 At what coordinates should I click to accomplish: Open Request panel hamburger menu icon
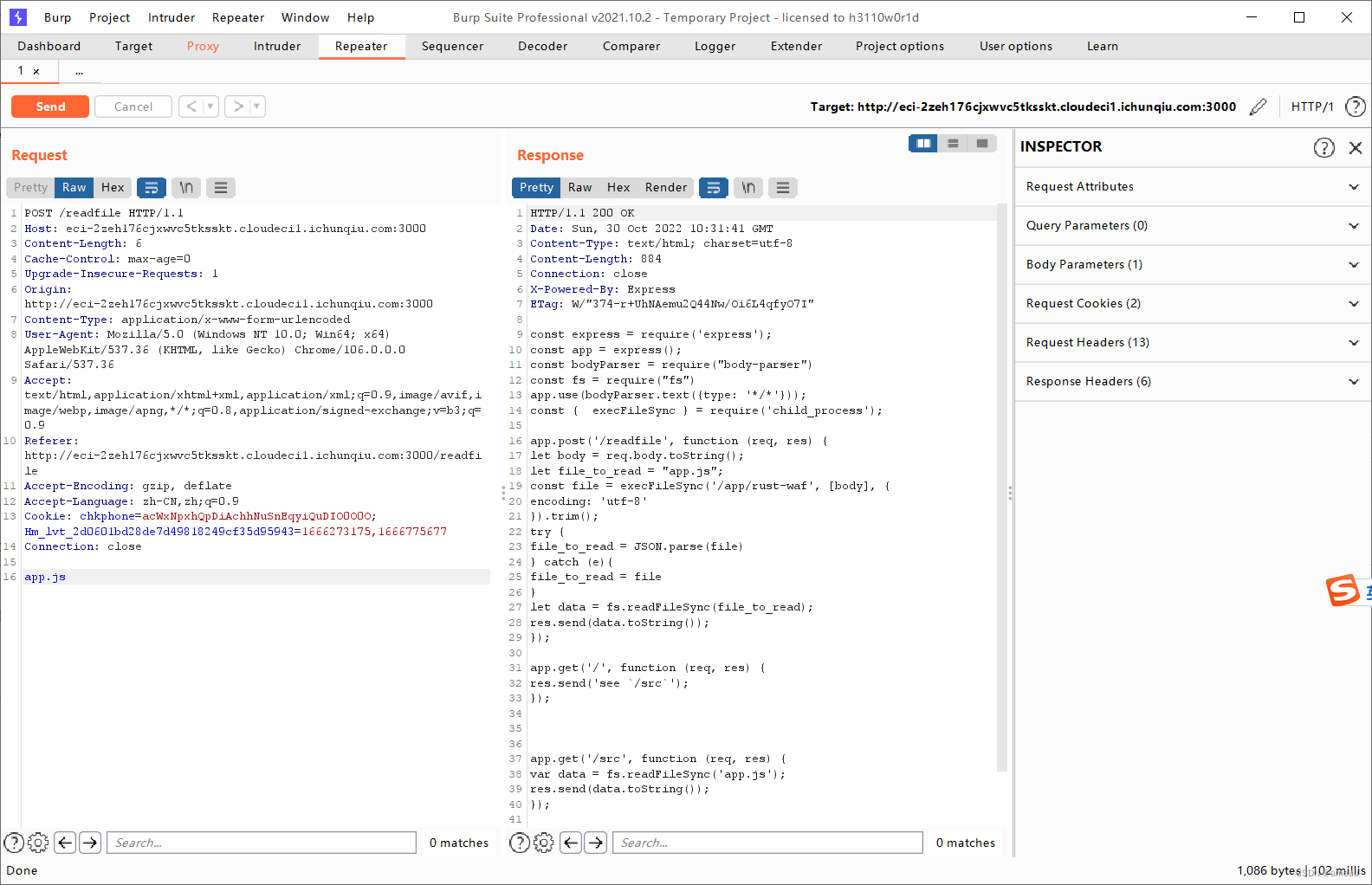(x=221, y=187)
